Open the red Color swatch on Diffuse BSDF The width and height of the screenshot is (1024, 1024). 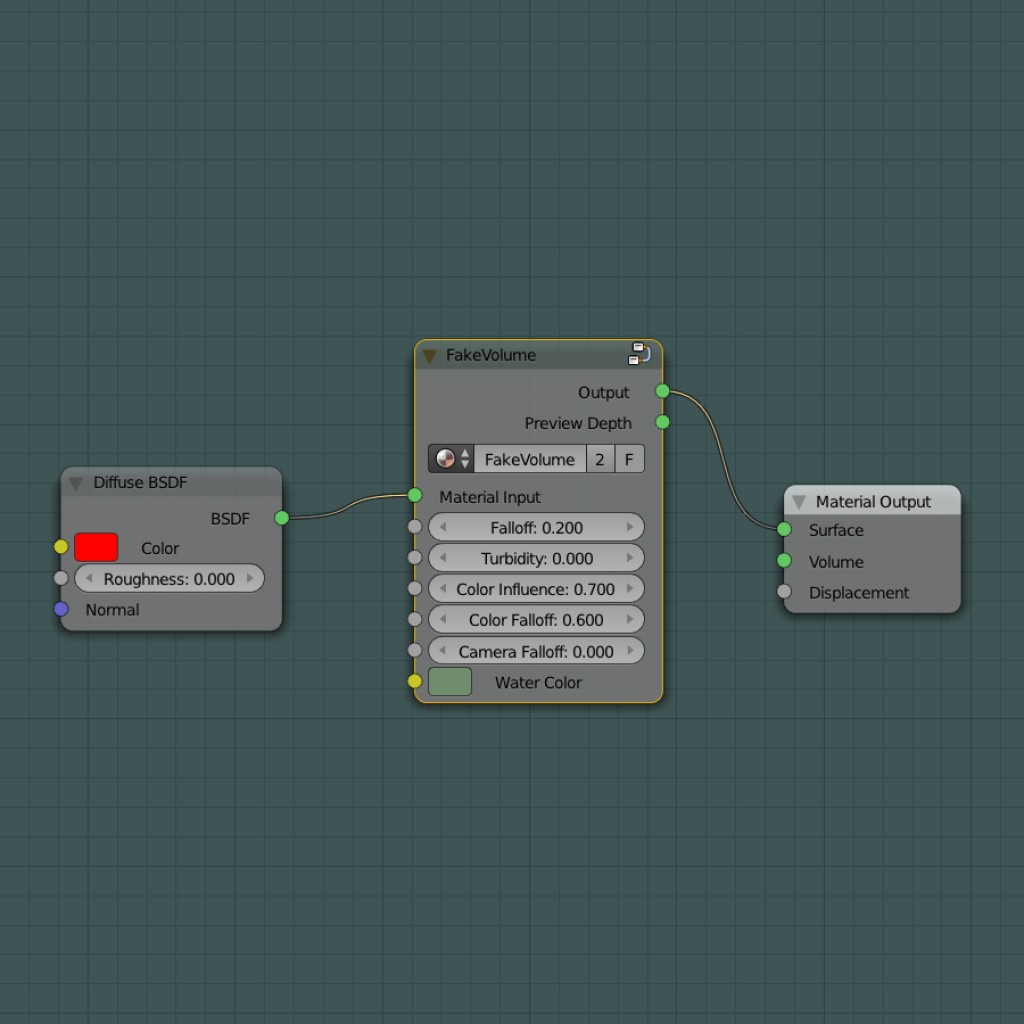pos(95,546)
